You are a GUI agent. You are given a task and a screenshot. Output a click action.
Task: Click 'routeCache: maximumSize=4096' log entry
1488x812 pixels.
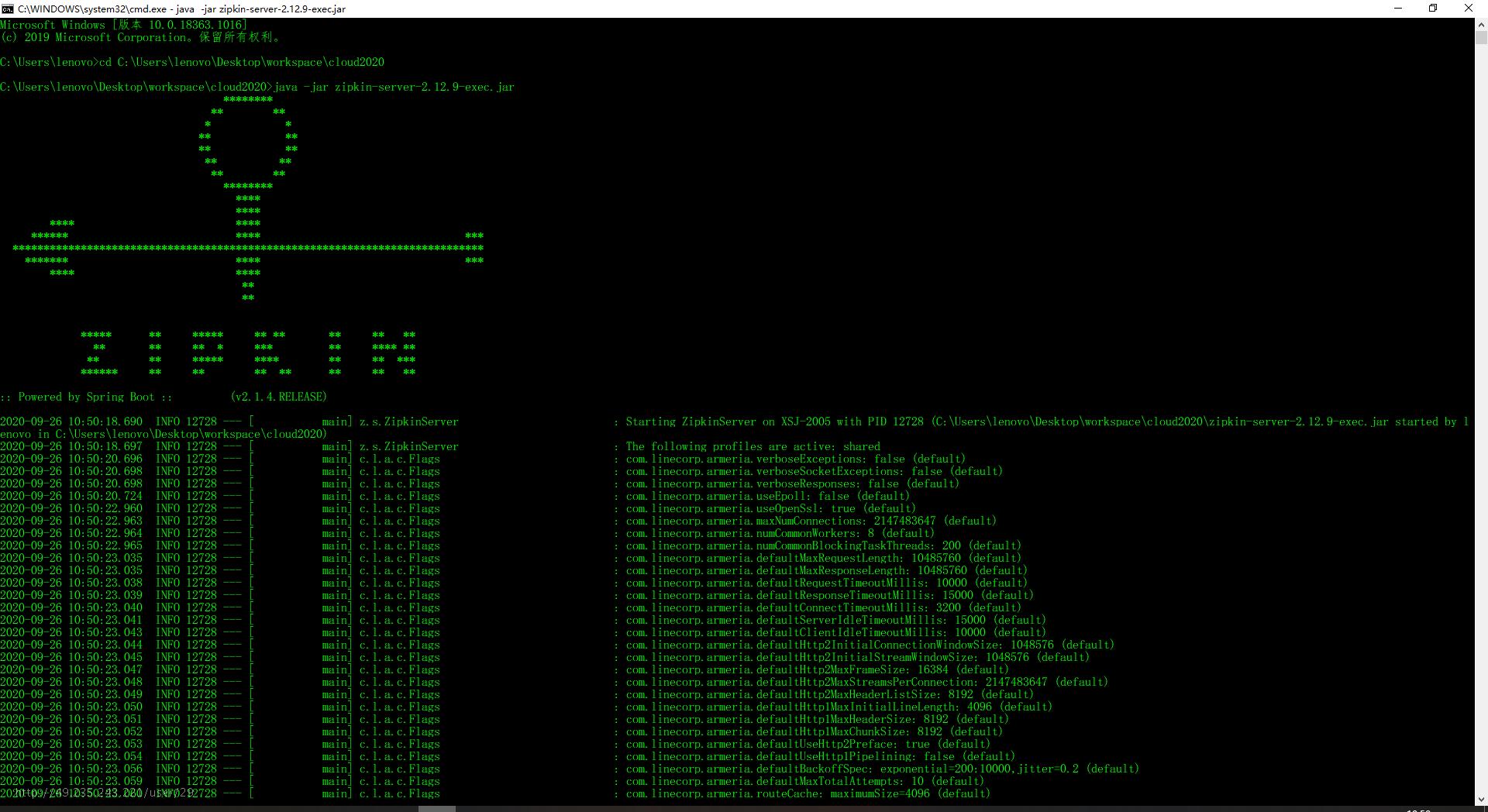tap(808, 793)
